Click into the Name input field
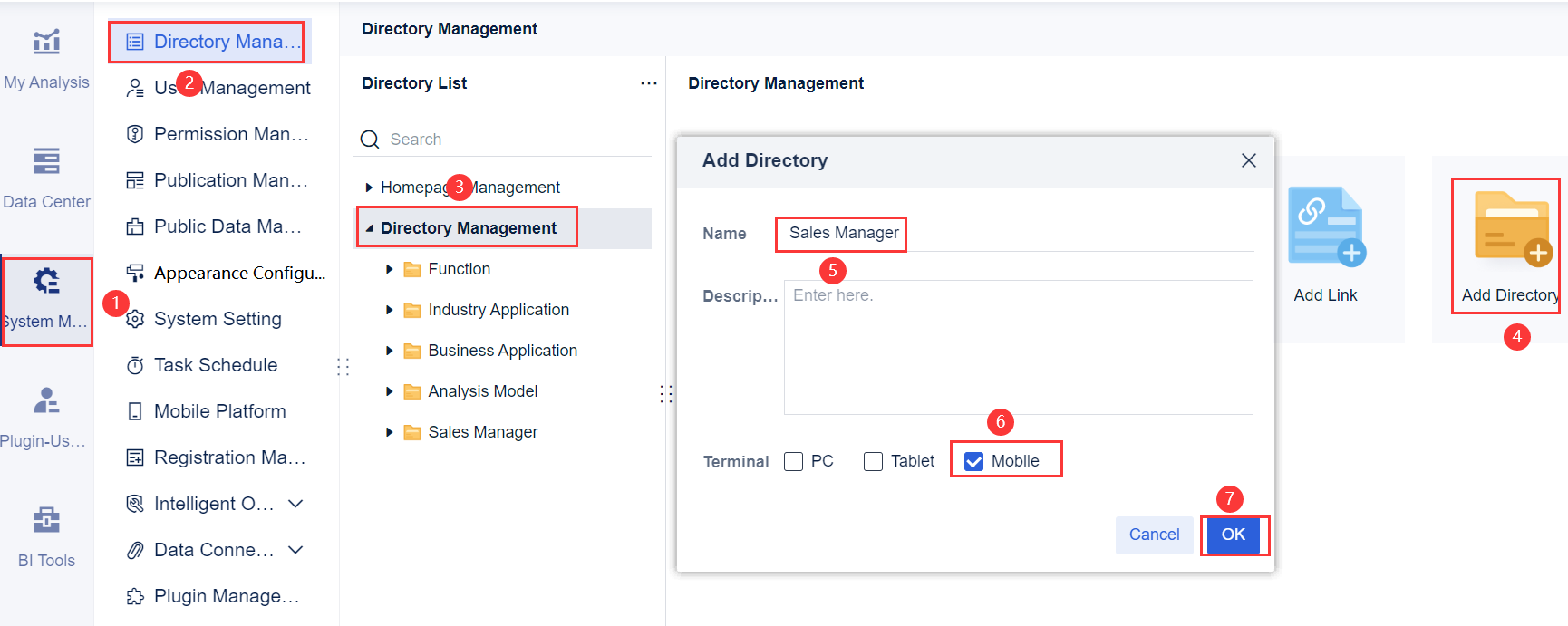 (1019, 234)
